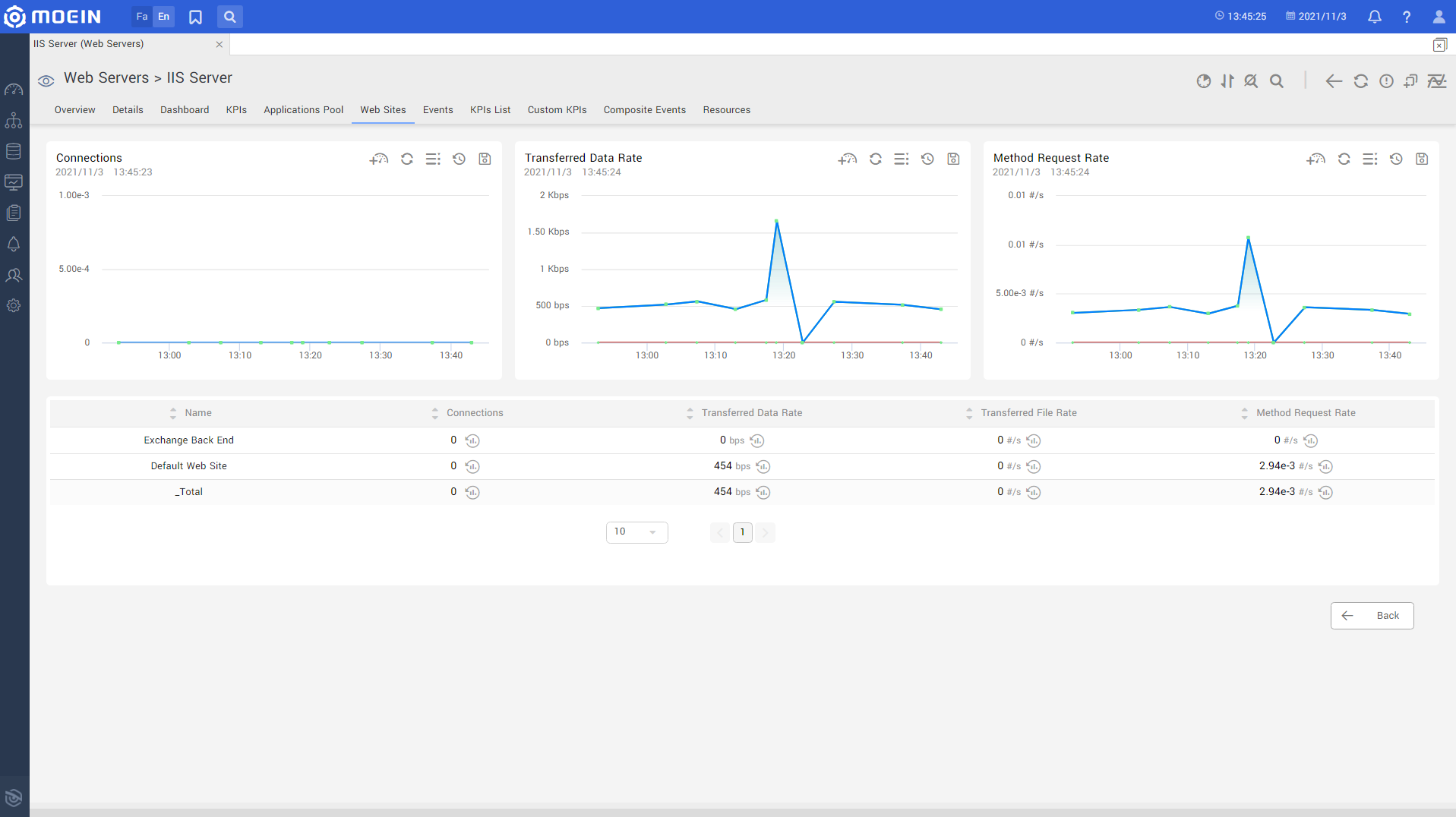Screen dimensions: 1456x817
Task: Switch language to En
Action: (x=164, y=17)
